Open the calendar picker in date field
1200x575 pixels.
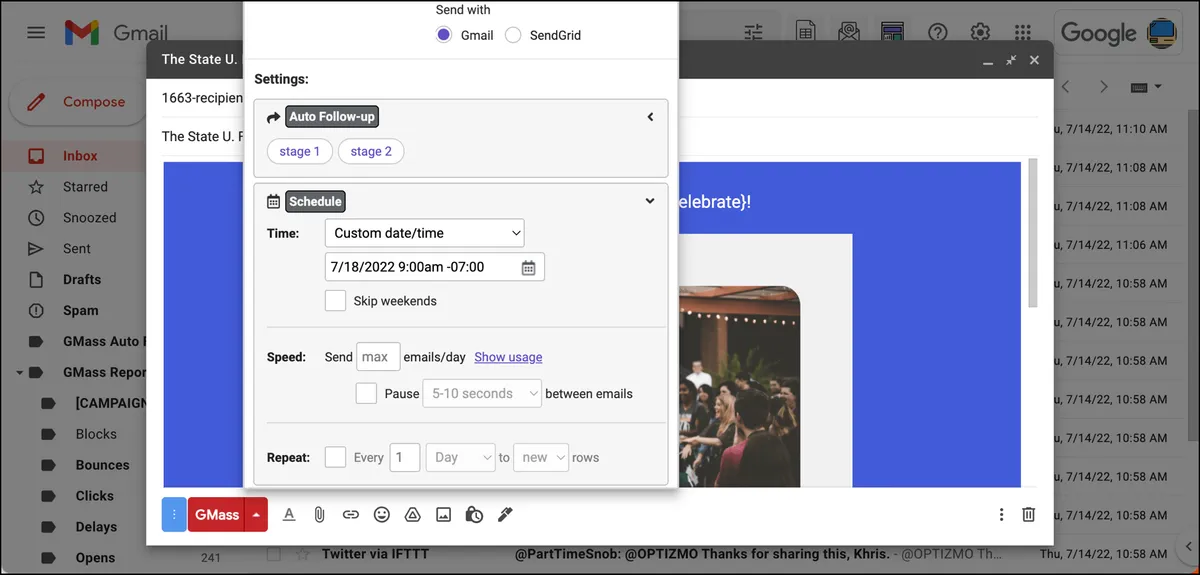click(528, 267)
